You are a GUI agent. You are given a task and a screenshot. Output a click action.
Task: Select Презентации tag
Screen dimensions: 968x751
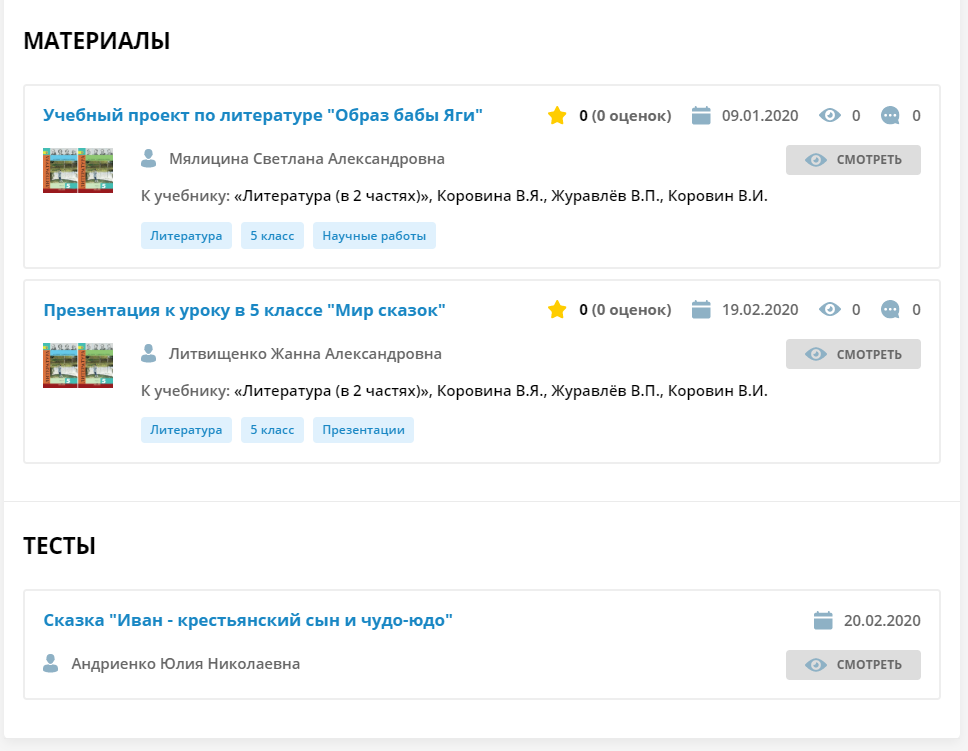point(363,430)
